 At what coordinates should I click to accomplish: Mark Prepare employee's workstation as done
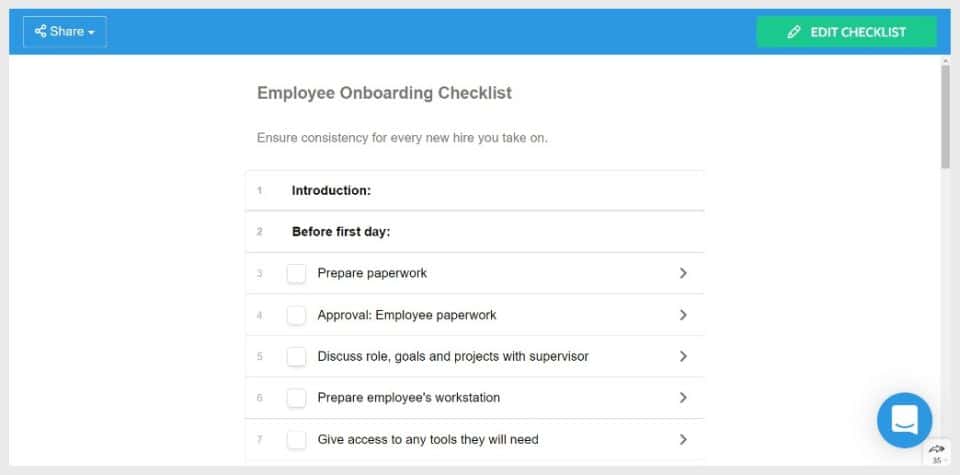pyautogui.click(x=296, y=398)
